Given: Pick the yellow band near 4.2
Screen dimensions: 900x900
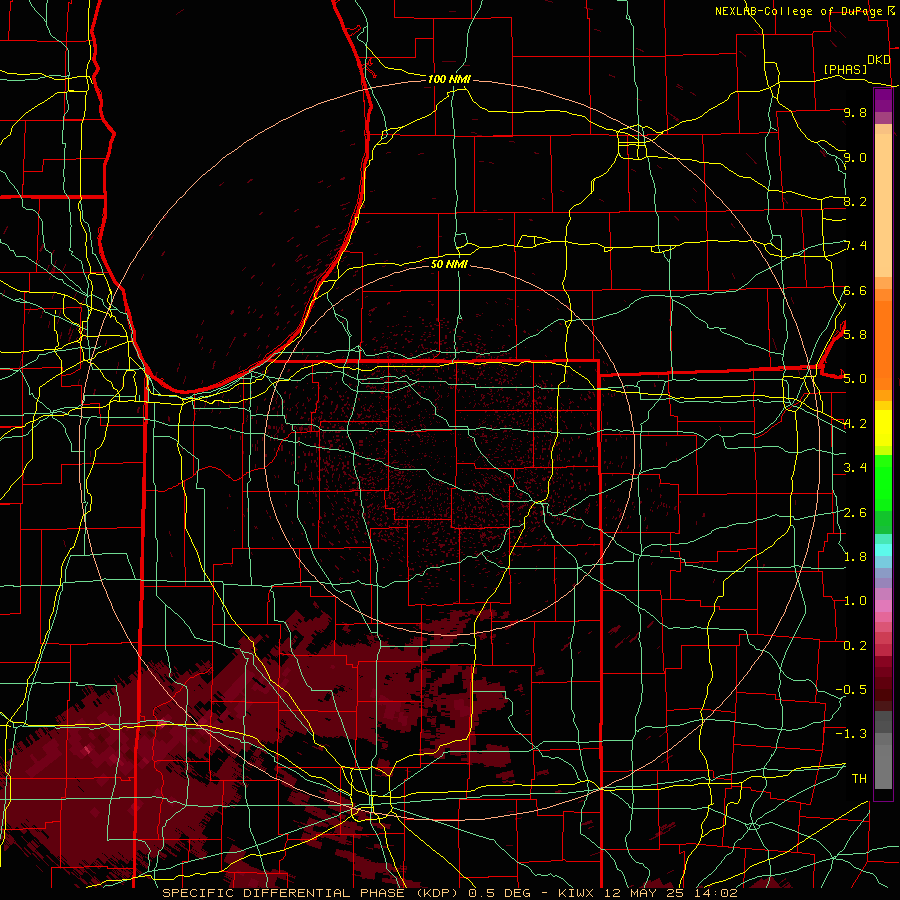Looking at the screenshot, I should (x=883, y=428).
